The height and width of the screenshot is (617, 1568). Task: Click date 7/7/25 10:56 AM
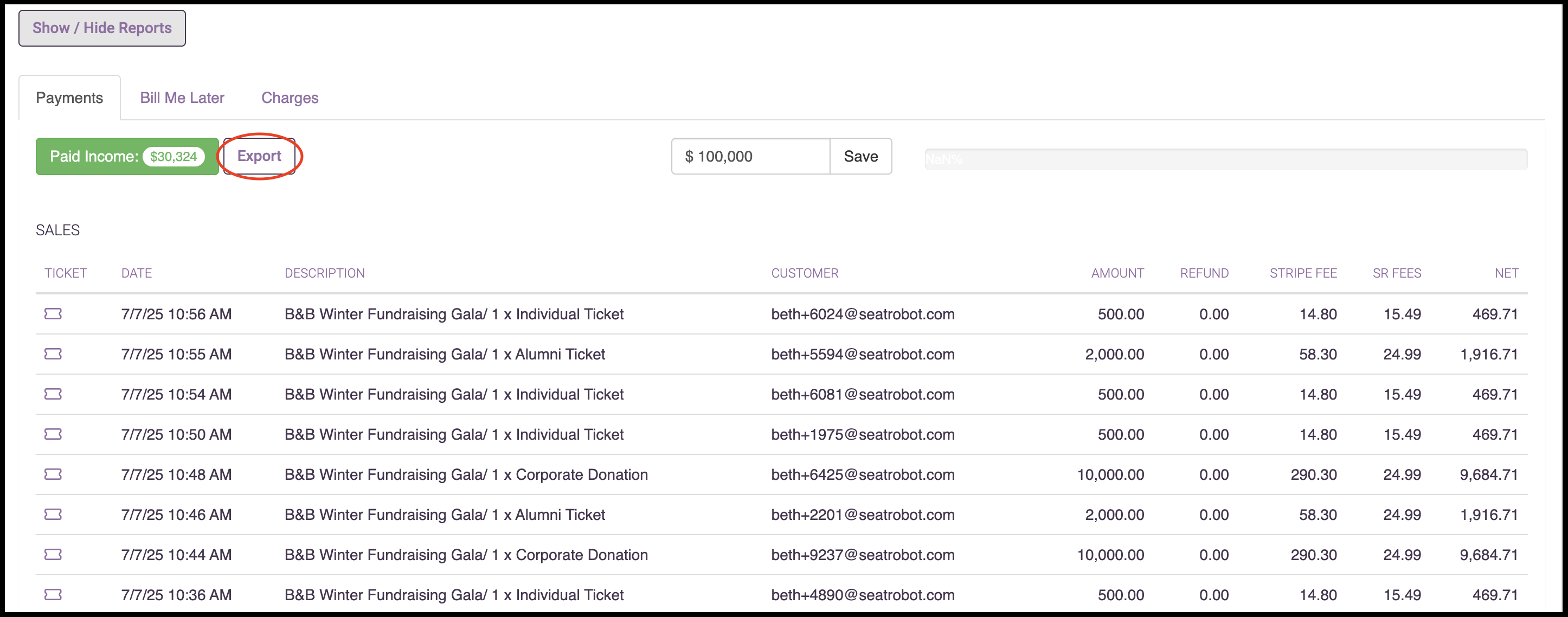[177, 314]
